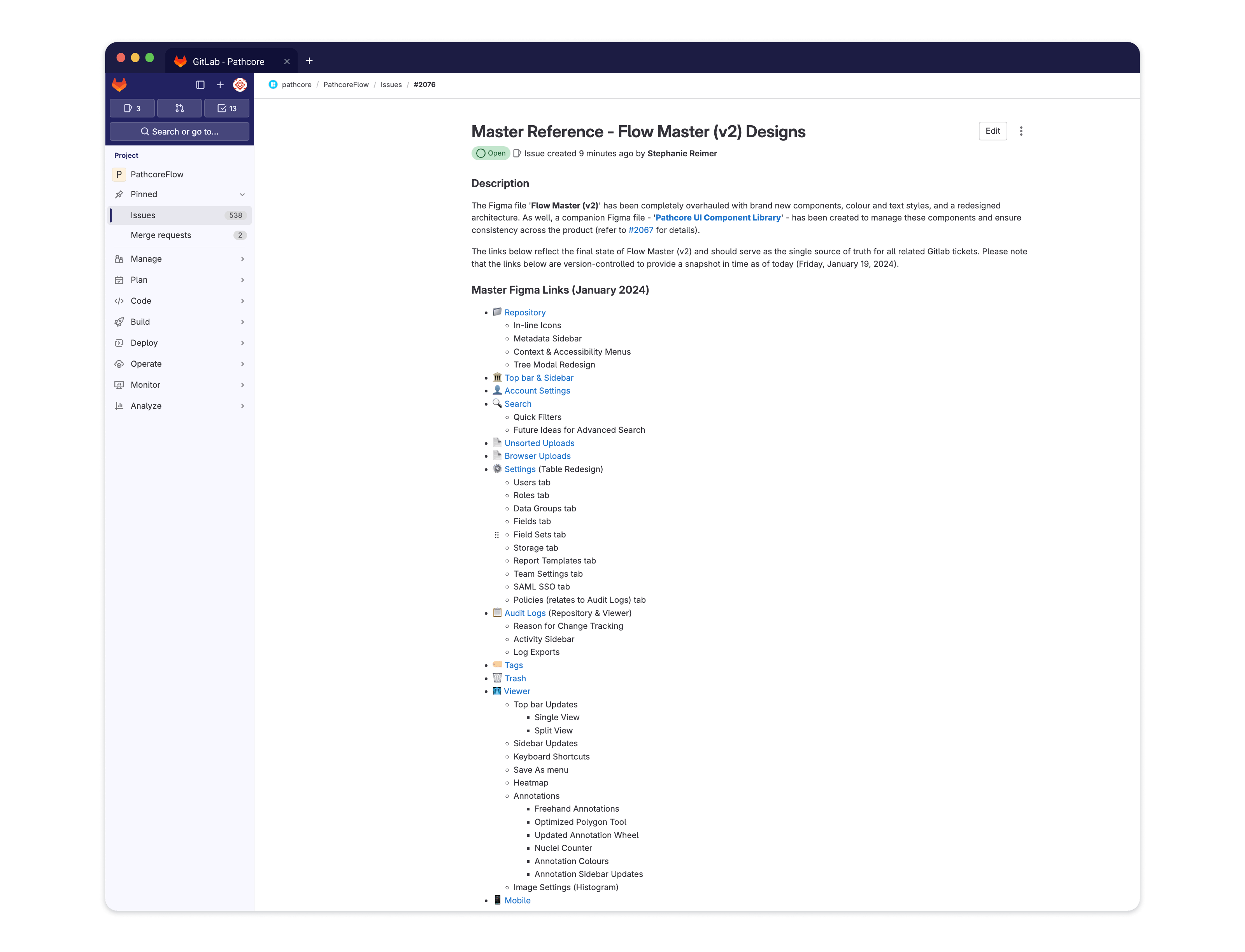Click the Build rocket icon
Screen dimensions: 1245x952
coord(119,322)
